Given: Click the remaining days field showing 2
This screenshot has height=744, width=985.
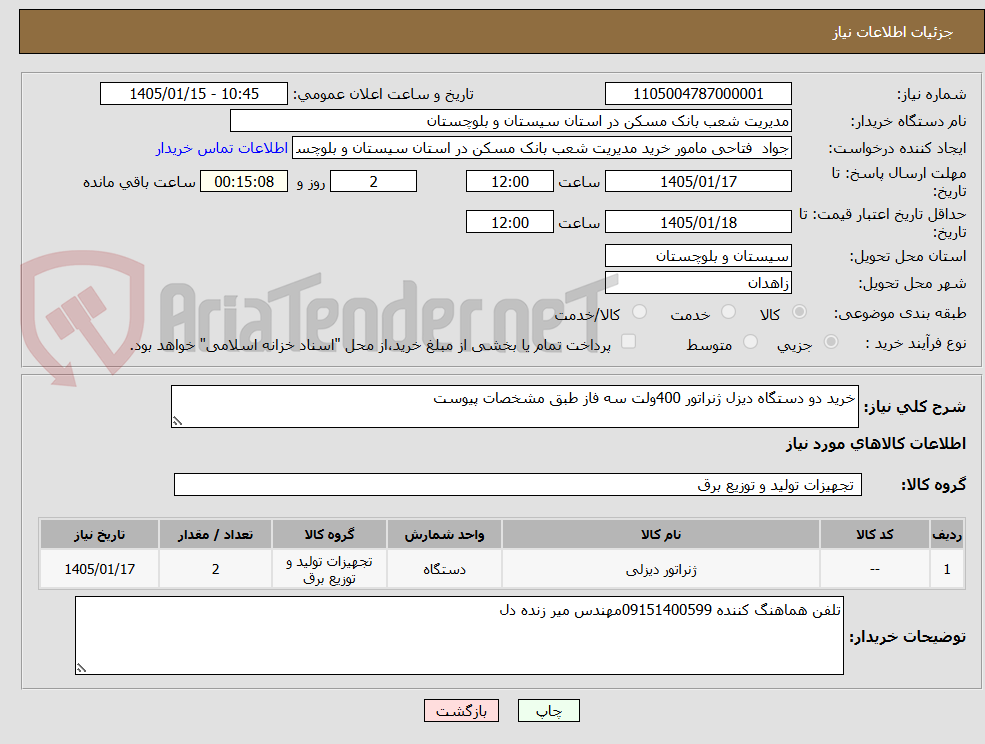Looking at the screenshot, I should [x=373, y=182].
